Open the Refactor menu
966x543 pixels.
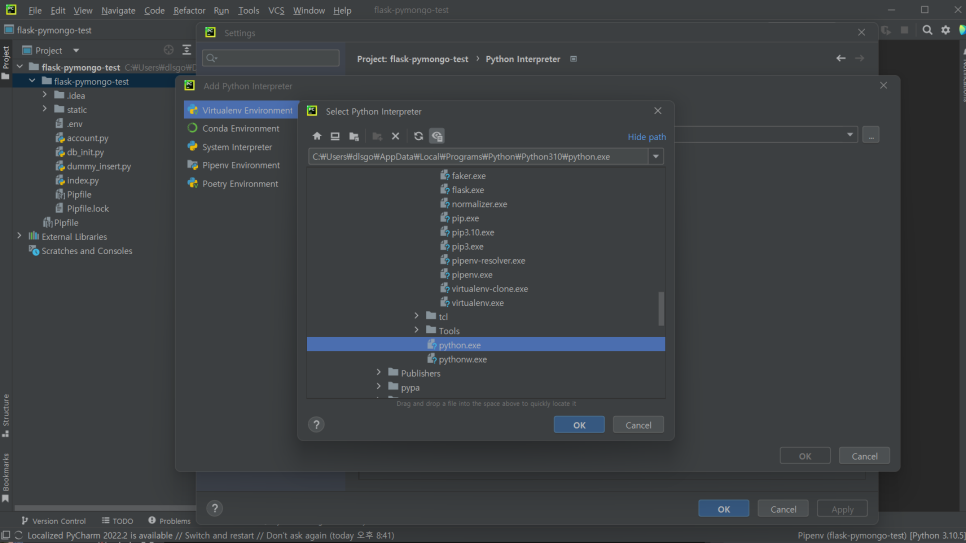pyautogui.click(x=189, y=10)
